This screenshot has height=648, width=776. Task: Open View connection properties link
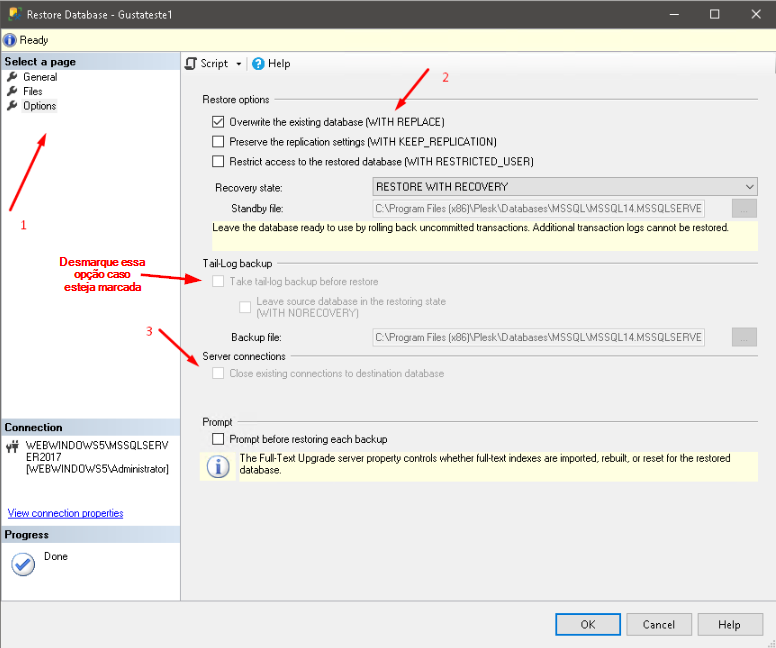click(65, 513)
